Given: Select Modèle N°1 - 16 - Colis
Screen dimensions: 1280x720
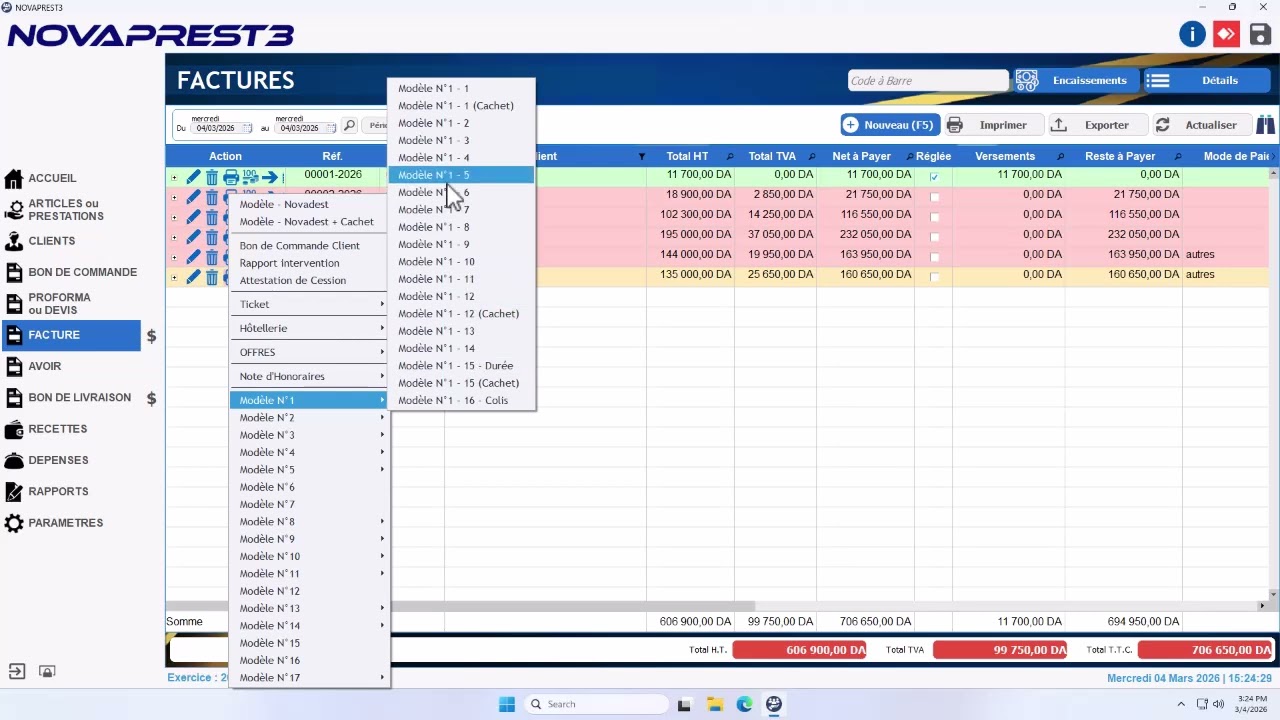Looking at the screenshot, I should (462, 400).
